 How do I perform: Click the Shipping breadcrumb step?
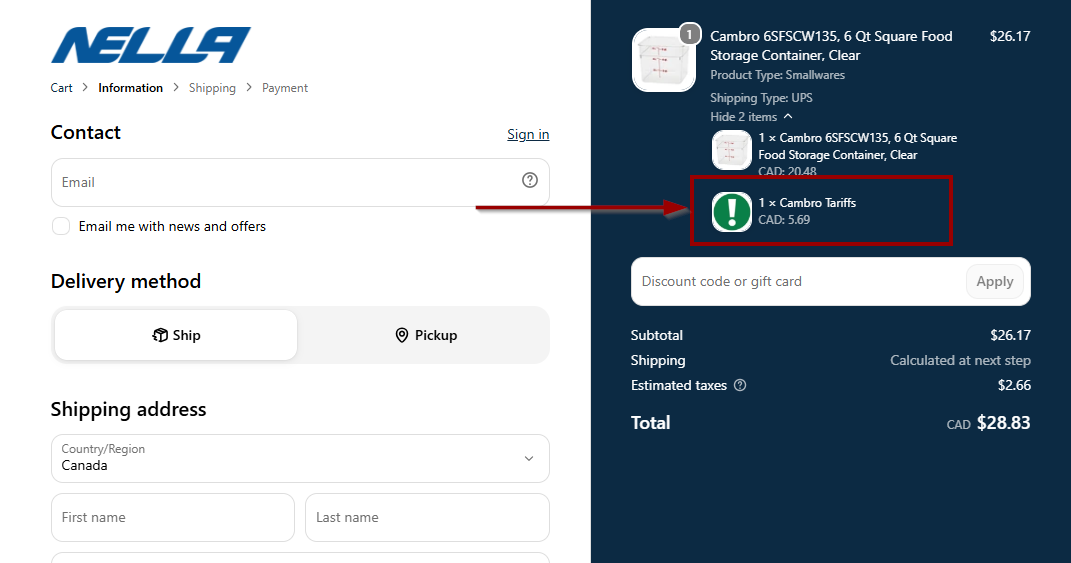(212, 88)
